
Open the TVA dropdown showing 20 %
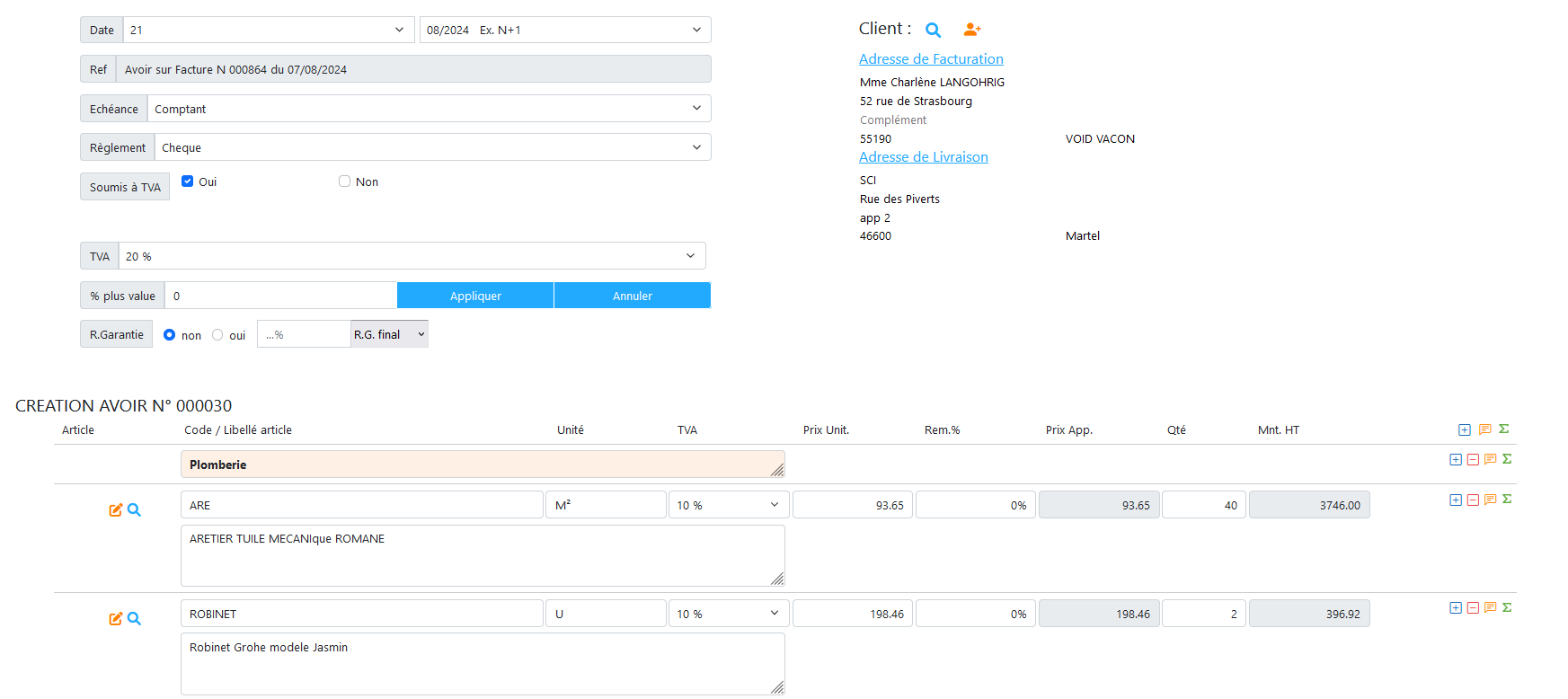(x=412, y=256)
